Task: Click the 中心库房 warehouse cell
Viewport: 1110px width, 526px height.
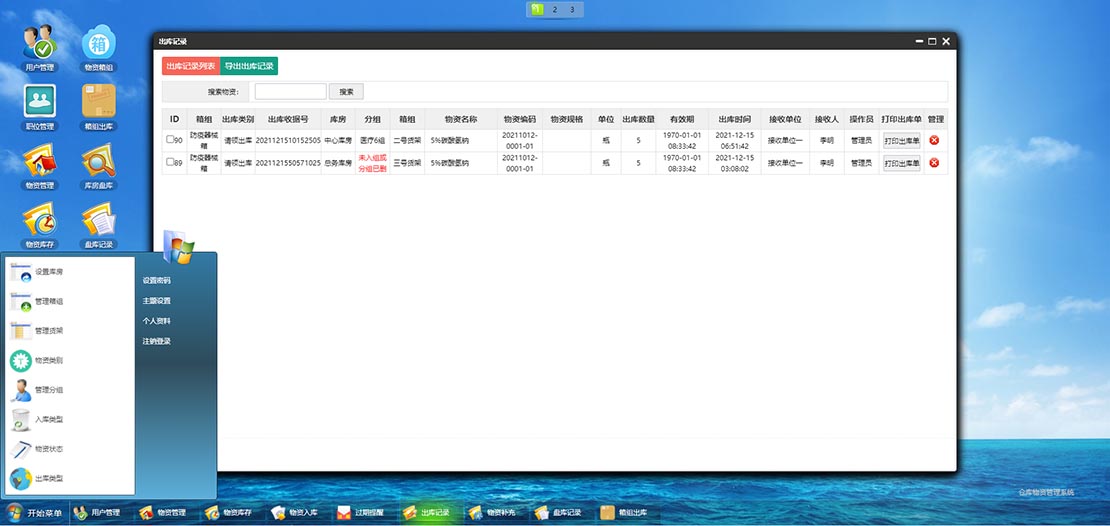Action: click(x=338, y=140)
